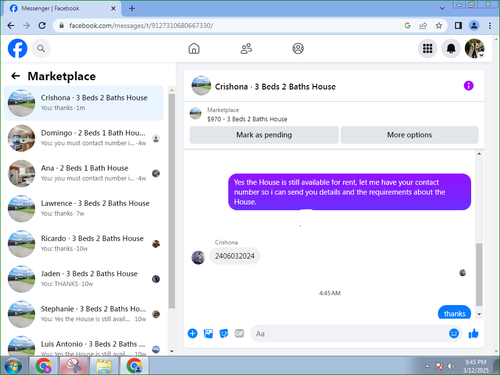Image resolution: width=500 pixels, height=375 pixels.
Task: Bookmark this page star icon
Action: point(439,25)
